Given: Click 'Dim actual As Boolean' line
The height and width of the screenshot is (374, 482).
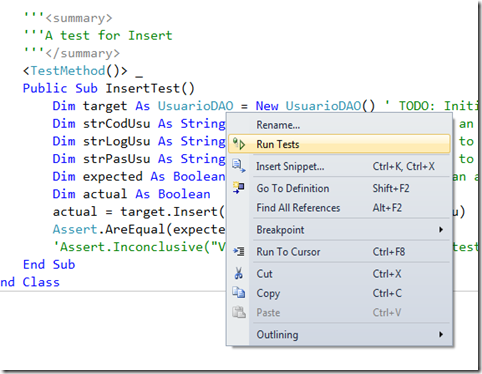Looking at the screenshot, I should click(x=131, y=194).
